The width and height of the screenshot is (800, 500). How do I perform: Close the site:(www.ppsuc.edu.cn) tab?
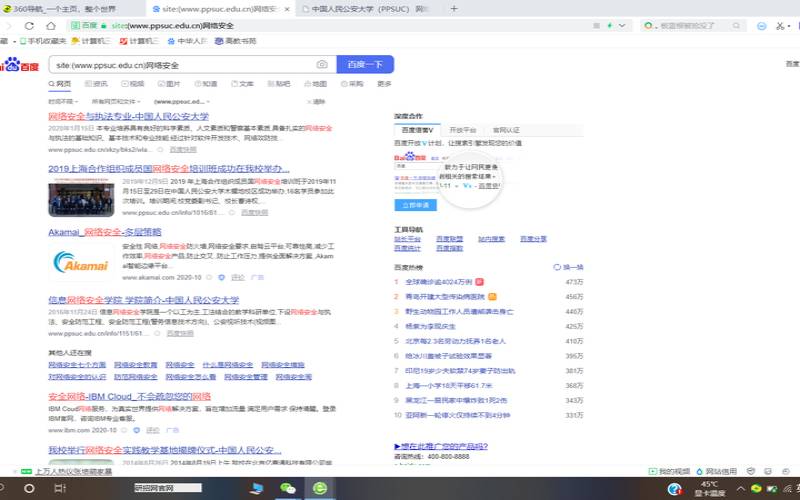(x=287, y=9)
